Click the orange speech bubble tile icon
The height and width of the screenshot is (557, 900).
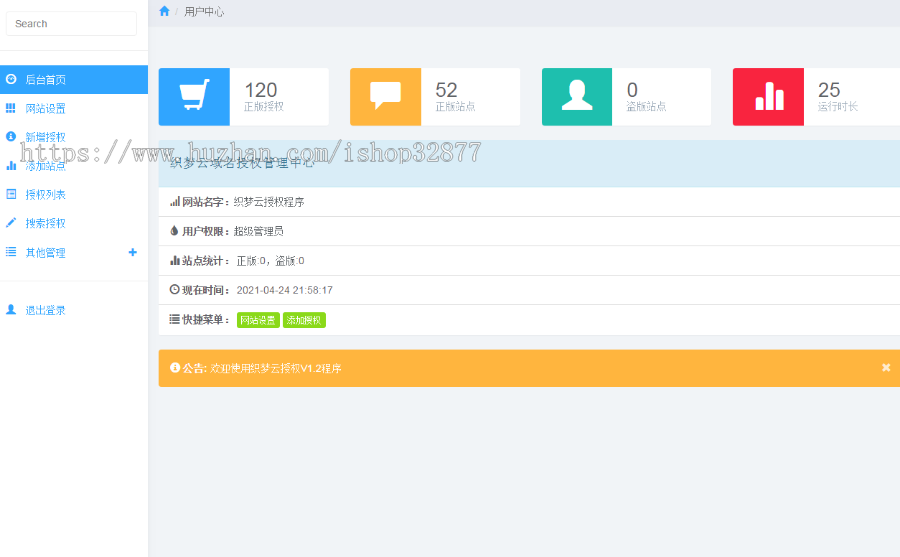[x=385, y=96]
